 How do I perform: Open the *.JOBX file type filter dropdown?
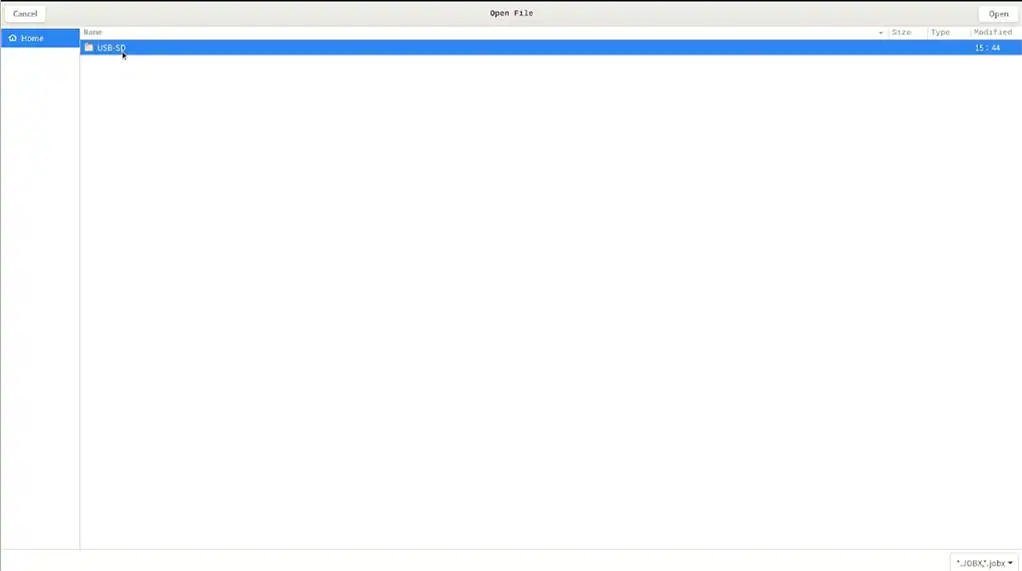[984, 563]
